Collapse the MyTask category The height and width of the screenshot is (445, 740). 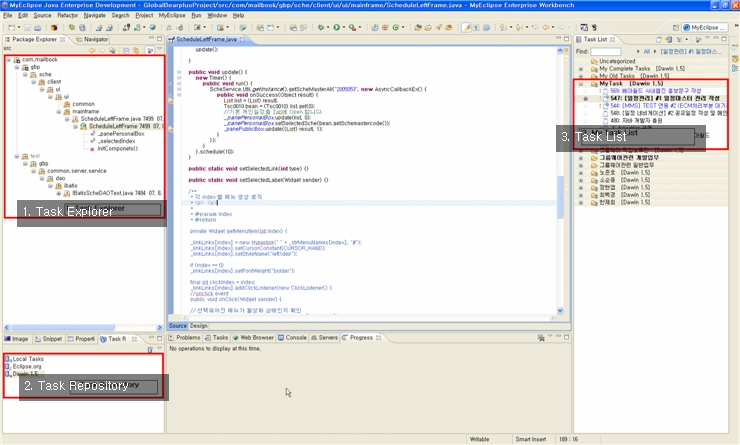coord(580,84)
